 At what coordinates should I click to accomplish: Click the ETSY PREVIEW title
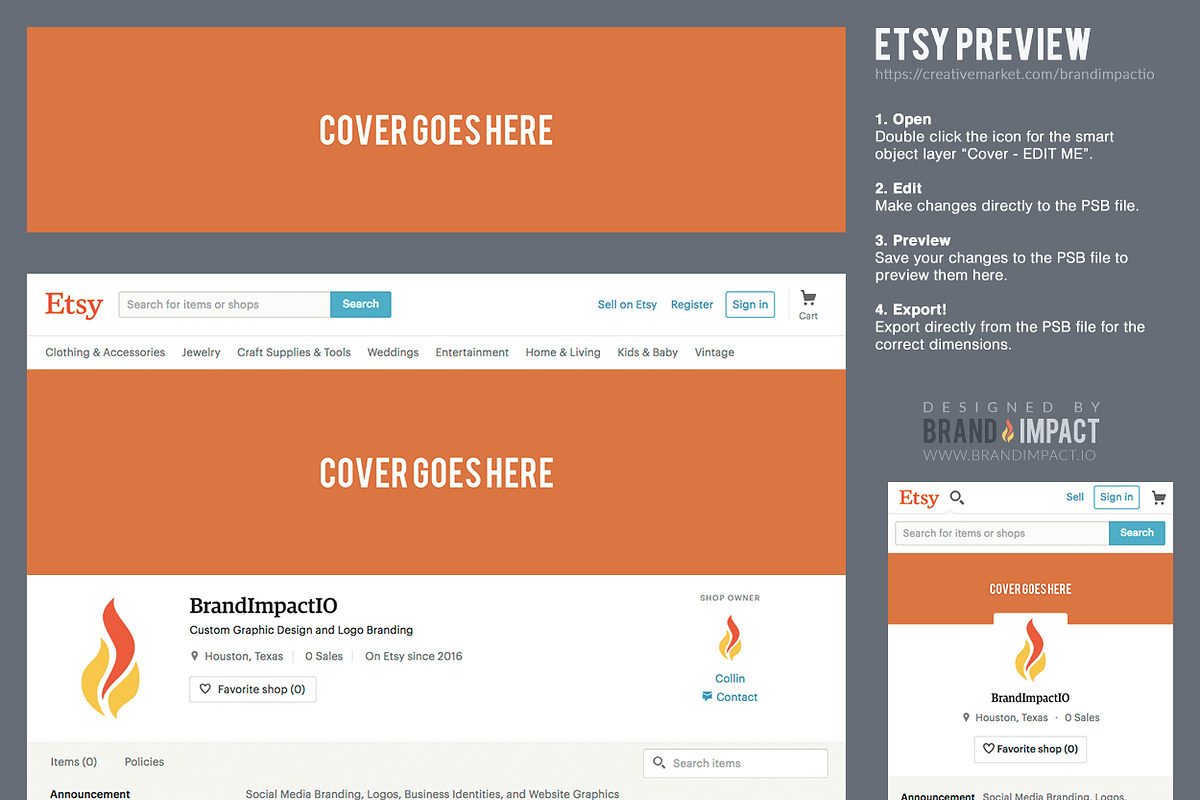[983, 45]
